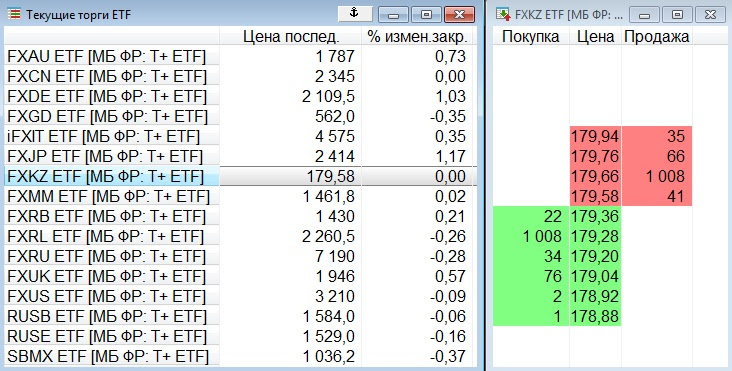
Task: Select the SBMX ETF row
Action: [x=240, y=357]
